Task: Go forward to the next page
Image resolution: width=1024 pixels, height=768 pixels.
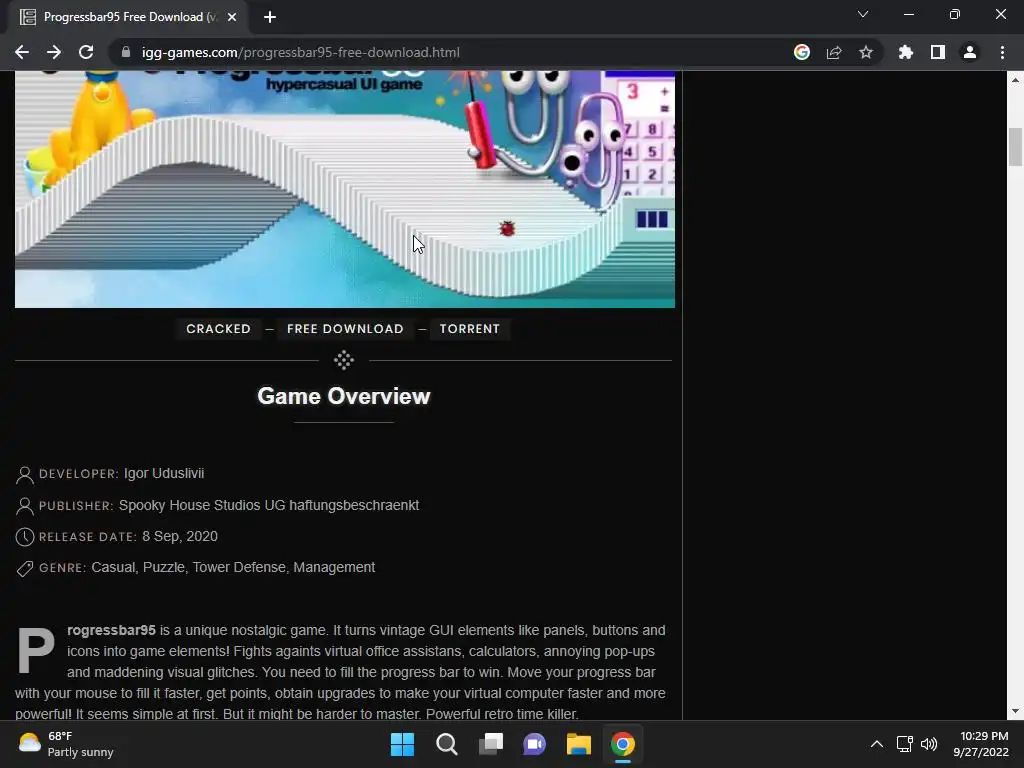Action: (x=54, y=52)
